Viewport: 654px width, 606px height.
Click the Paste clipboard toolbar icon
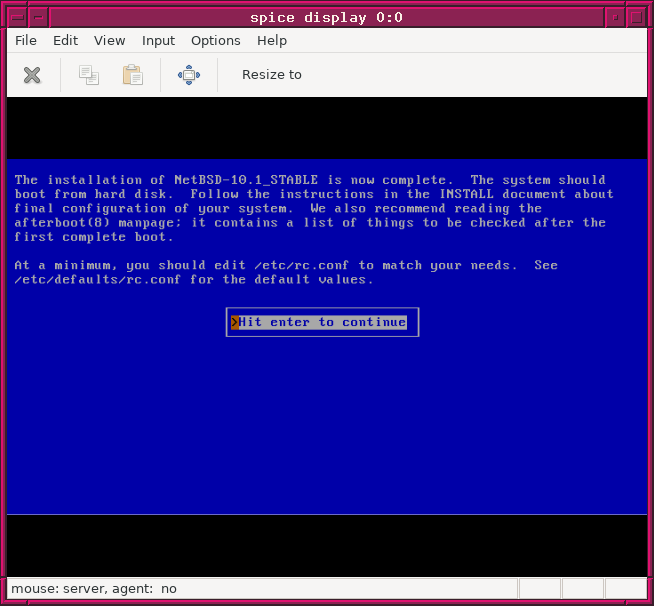pos(132,75)
